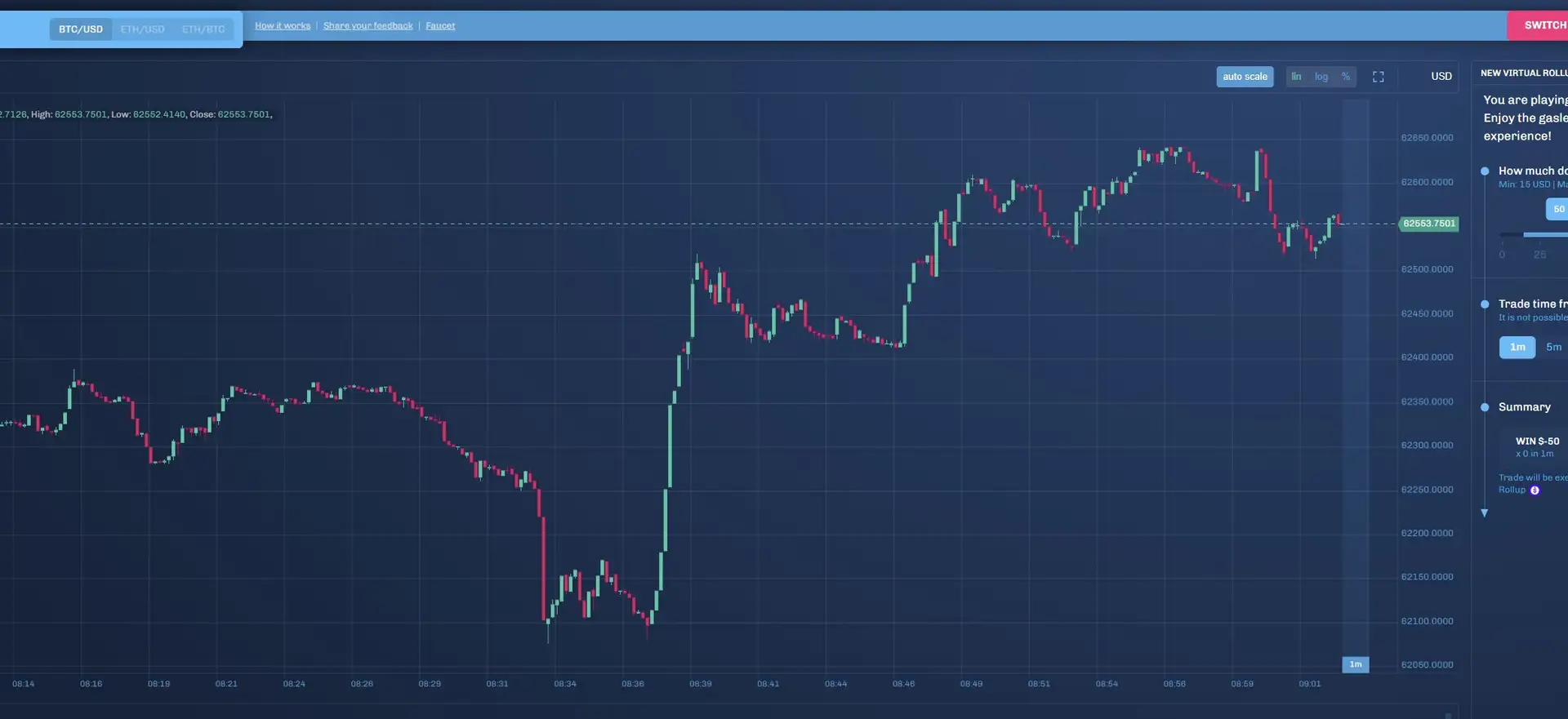The height and width of the screenshot is (719, 1568).
Task: Choose the 5m trade time frame
Action: pyautogui.click(x=1553, y=348)
